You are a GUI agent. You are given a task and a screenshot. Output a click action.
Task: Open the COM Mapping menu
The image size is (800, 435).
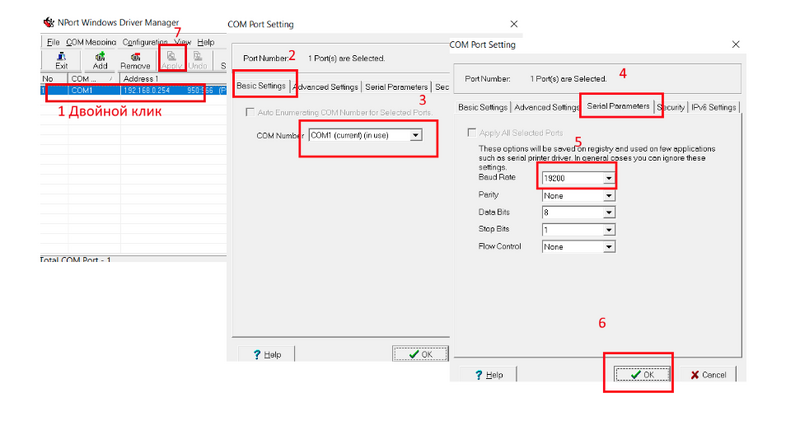[91, 42]
